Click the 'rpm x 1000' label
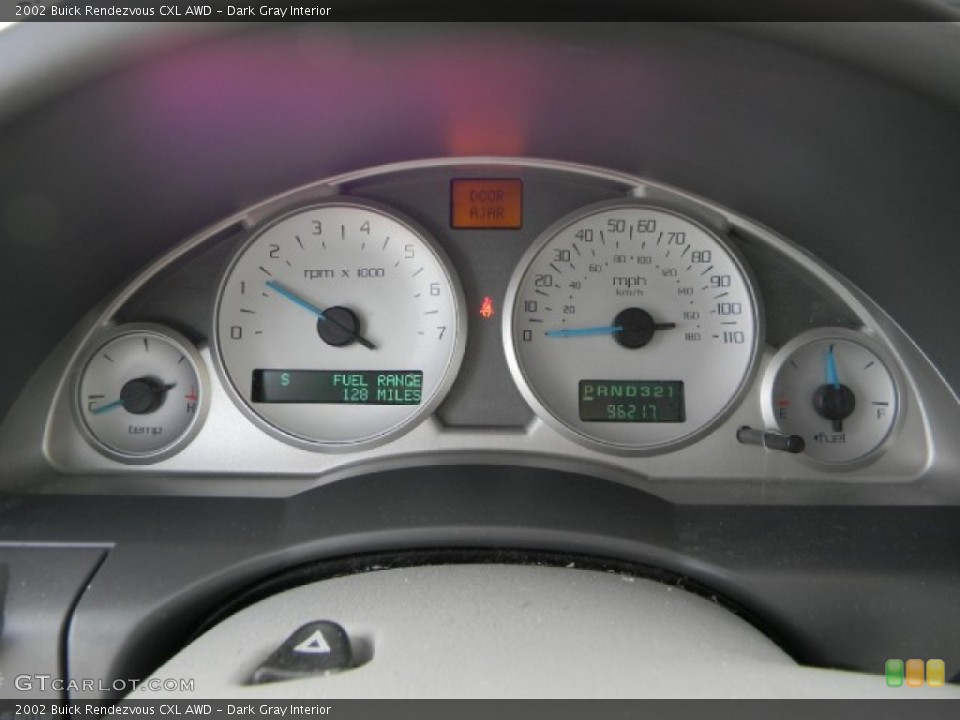Image resolution: width=960 pixels, height=720 pixels. [344, 273]
